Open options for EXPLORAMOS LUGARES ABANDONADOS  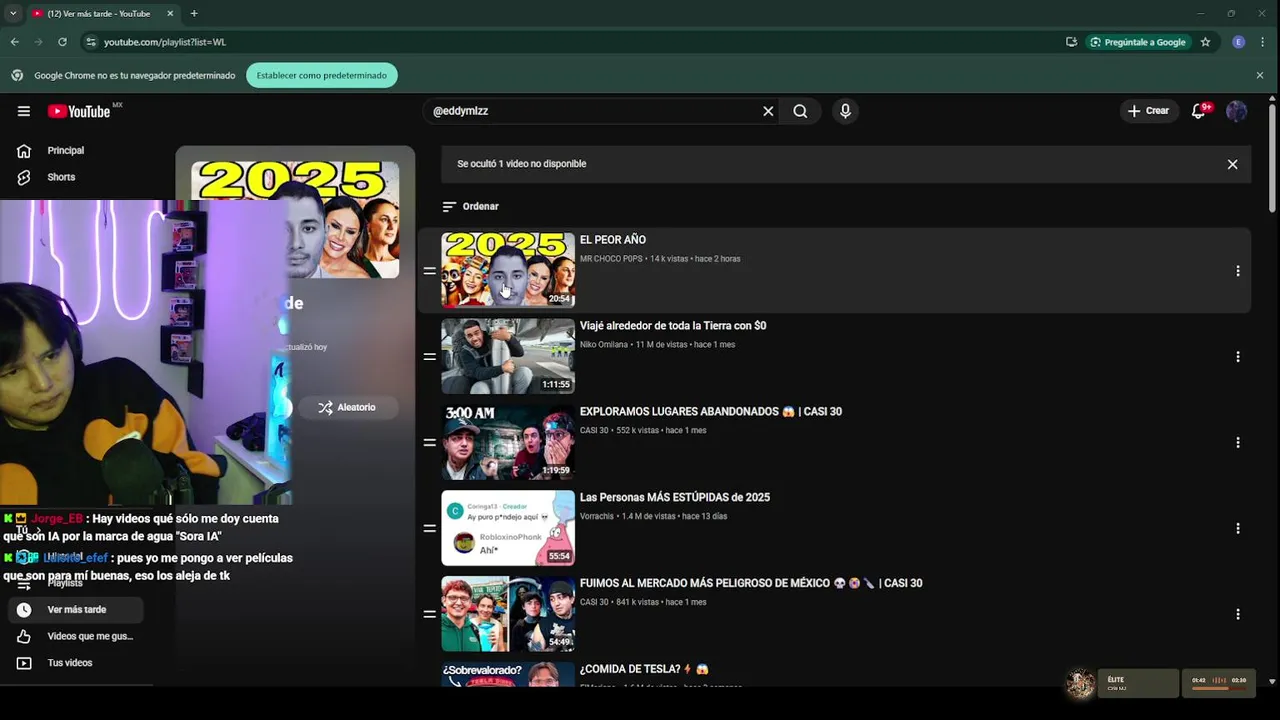[x=1237, y=443]
